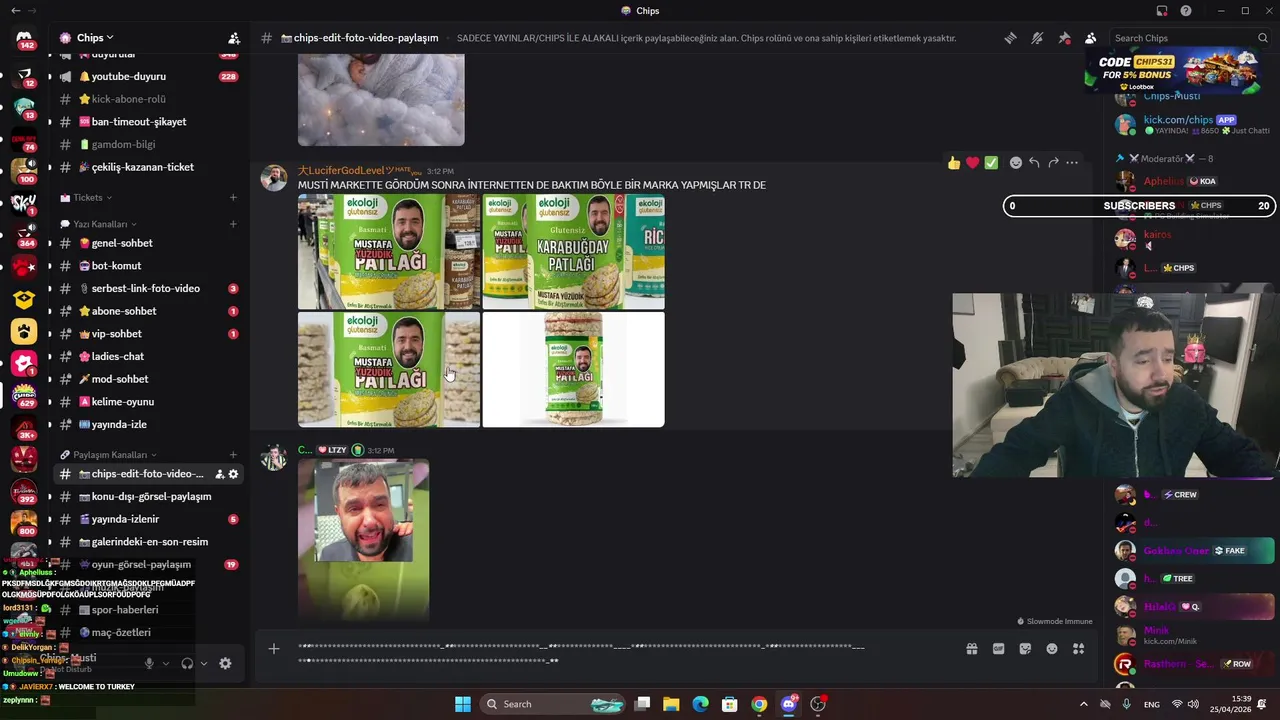1280x720 pixels.
Task: React with red heart on LuciferGodLevel's message
Action: 972,162
